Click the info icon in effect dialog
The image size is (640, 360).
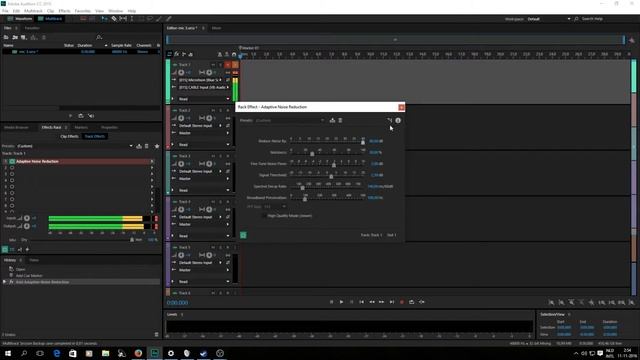[398, 120]
